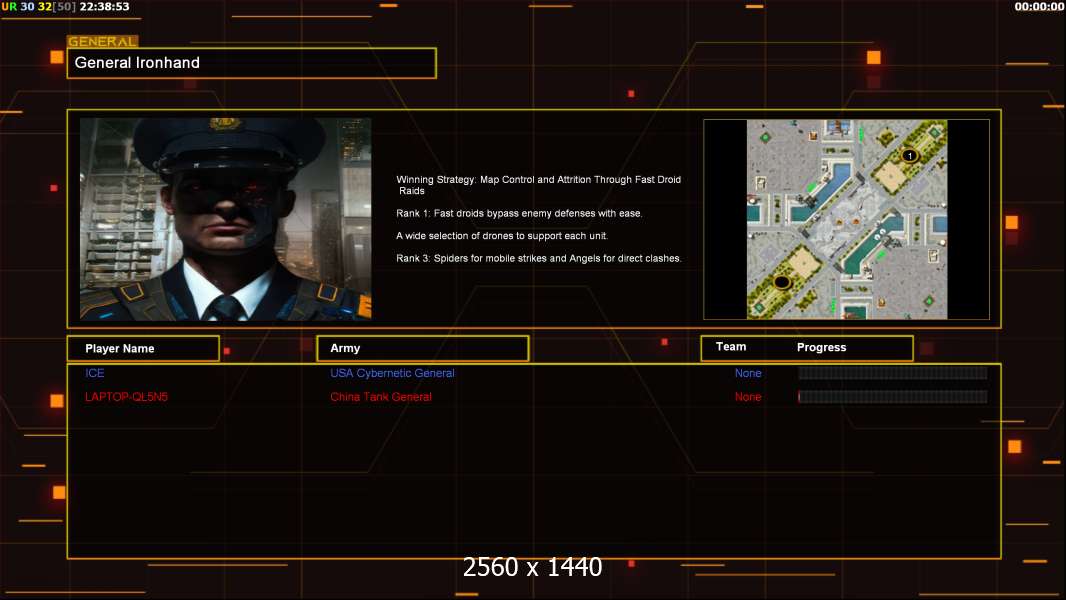Click ICE's loading progress bar

893,373
